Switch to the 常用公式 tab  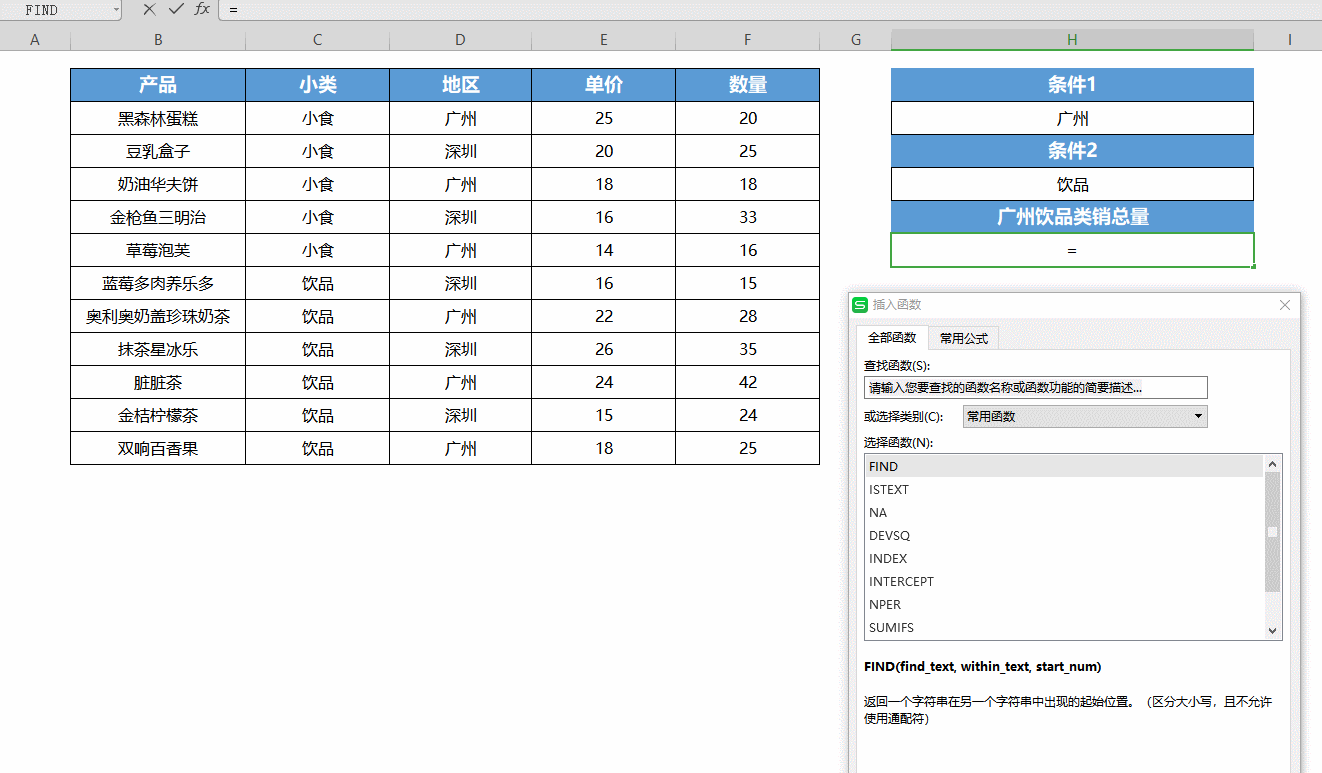click(964, 339)
